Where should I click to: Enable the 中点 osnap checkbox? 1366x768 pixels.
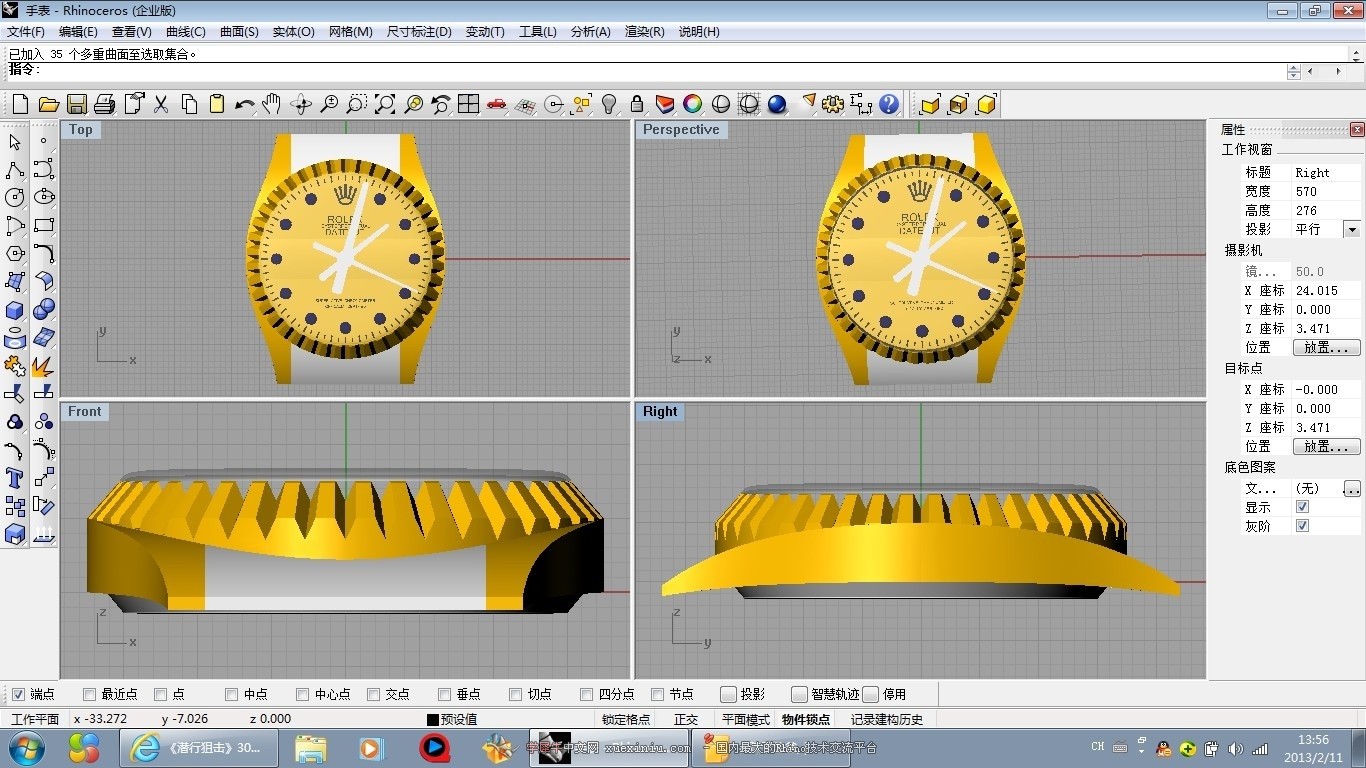point(232,694)
